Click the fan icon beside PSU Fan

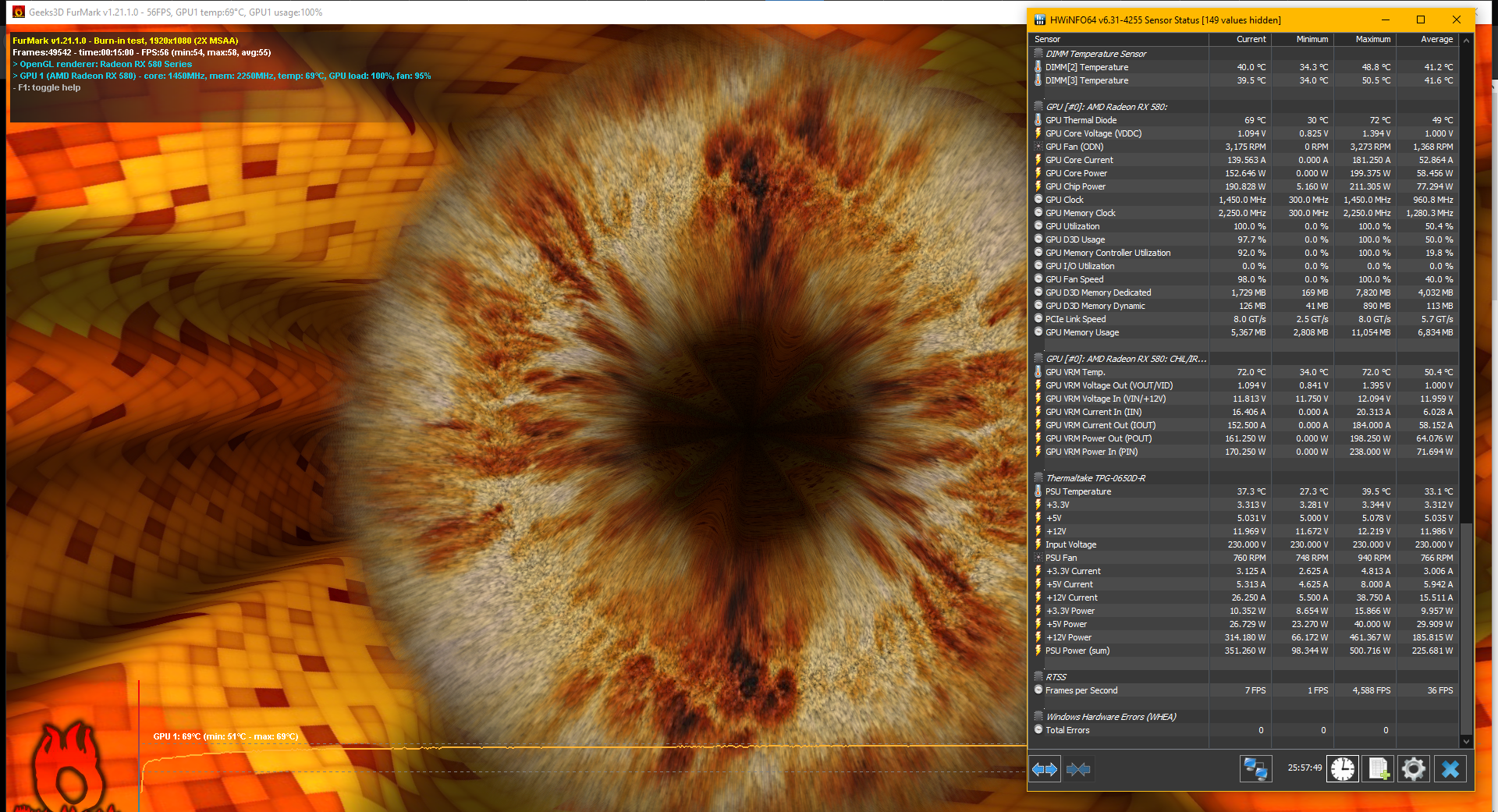[x=1038, y=558]
